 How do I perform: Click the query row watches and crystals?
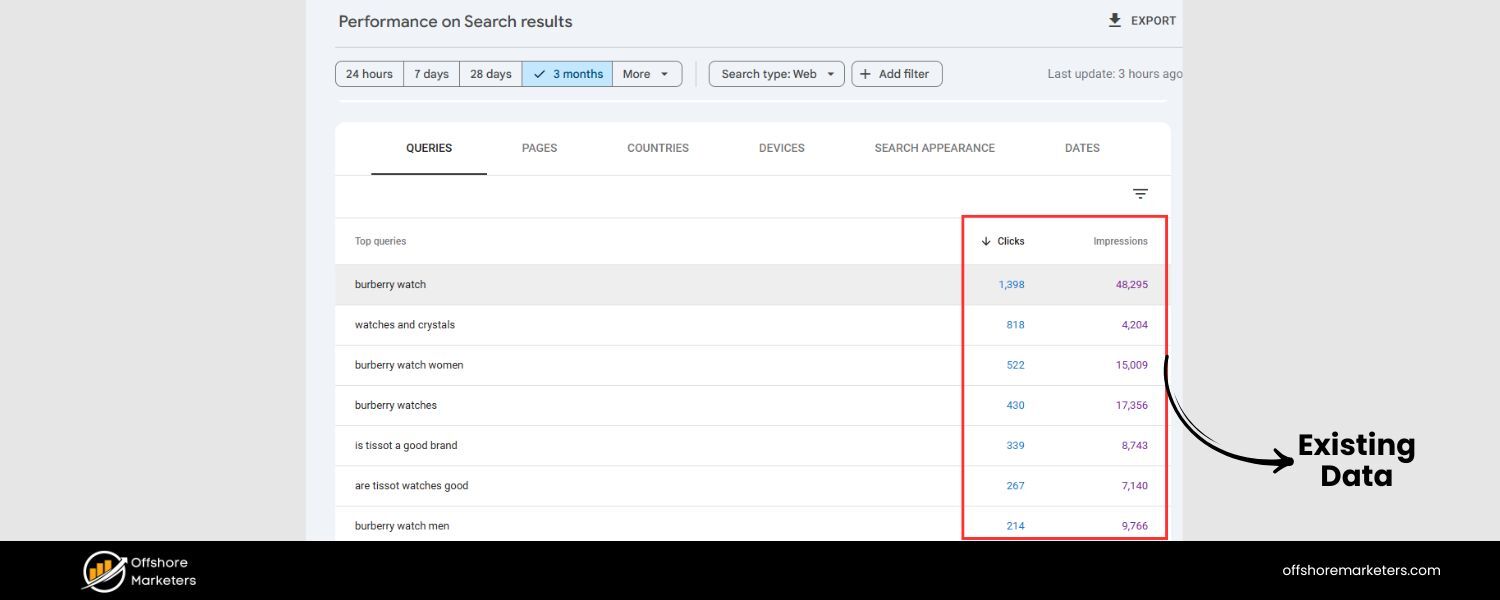(x=405, y=324)
